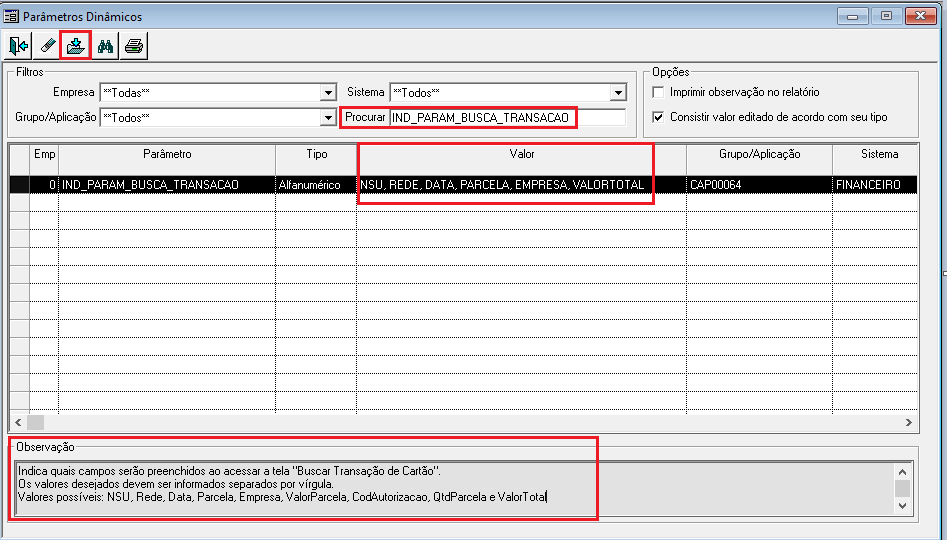Edit the NSU, REDE, DATA value cell
Viewport: 947px width, 540px height.
[522, 185]
